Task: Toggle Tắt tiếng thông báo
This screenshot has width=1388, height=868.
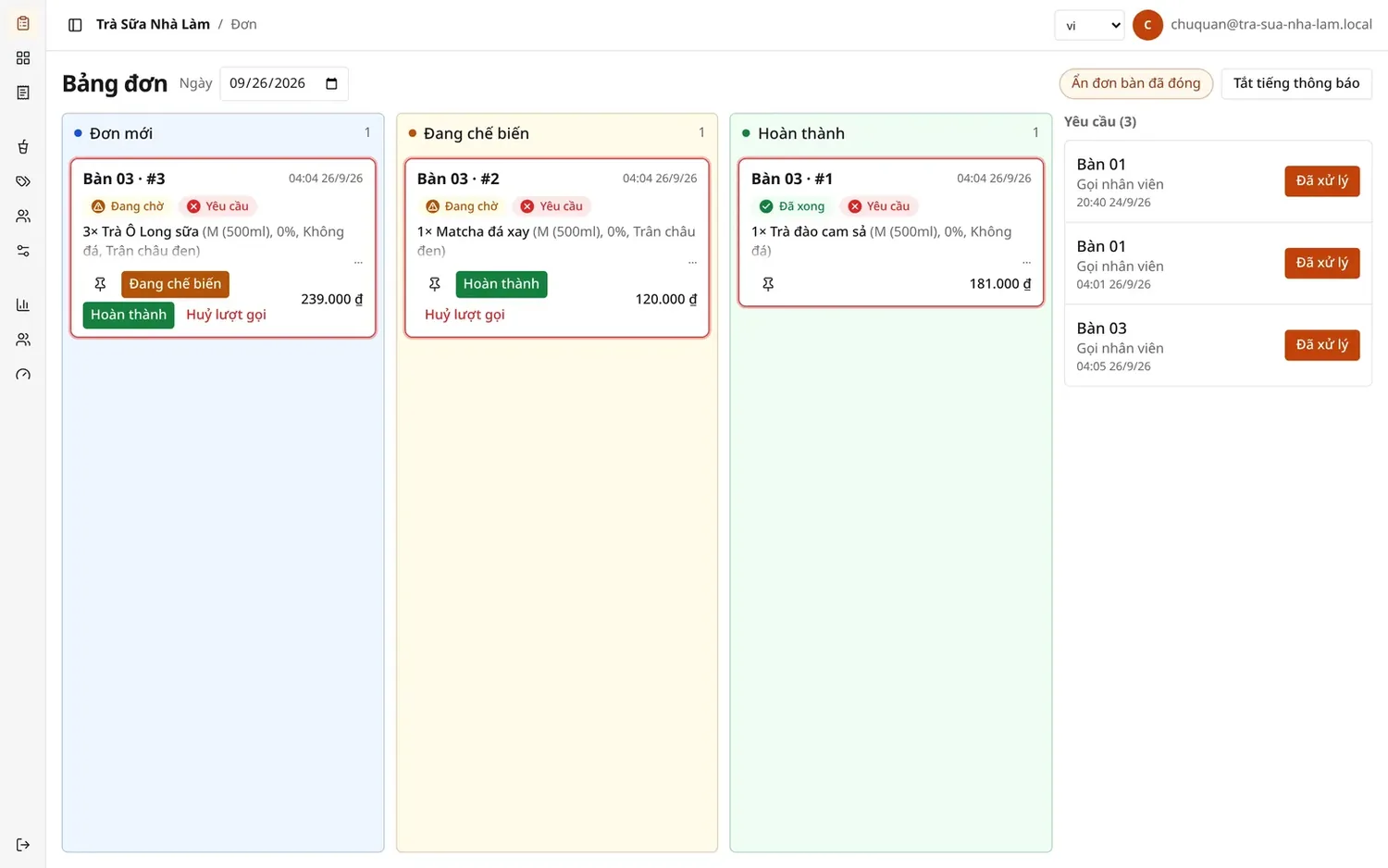Action: pyautogui.click(x=1295, y=83)
